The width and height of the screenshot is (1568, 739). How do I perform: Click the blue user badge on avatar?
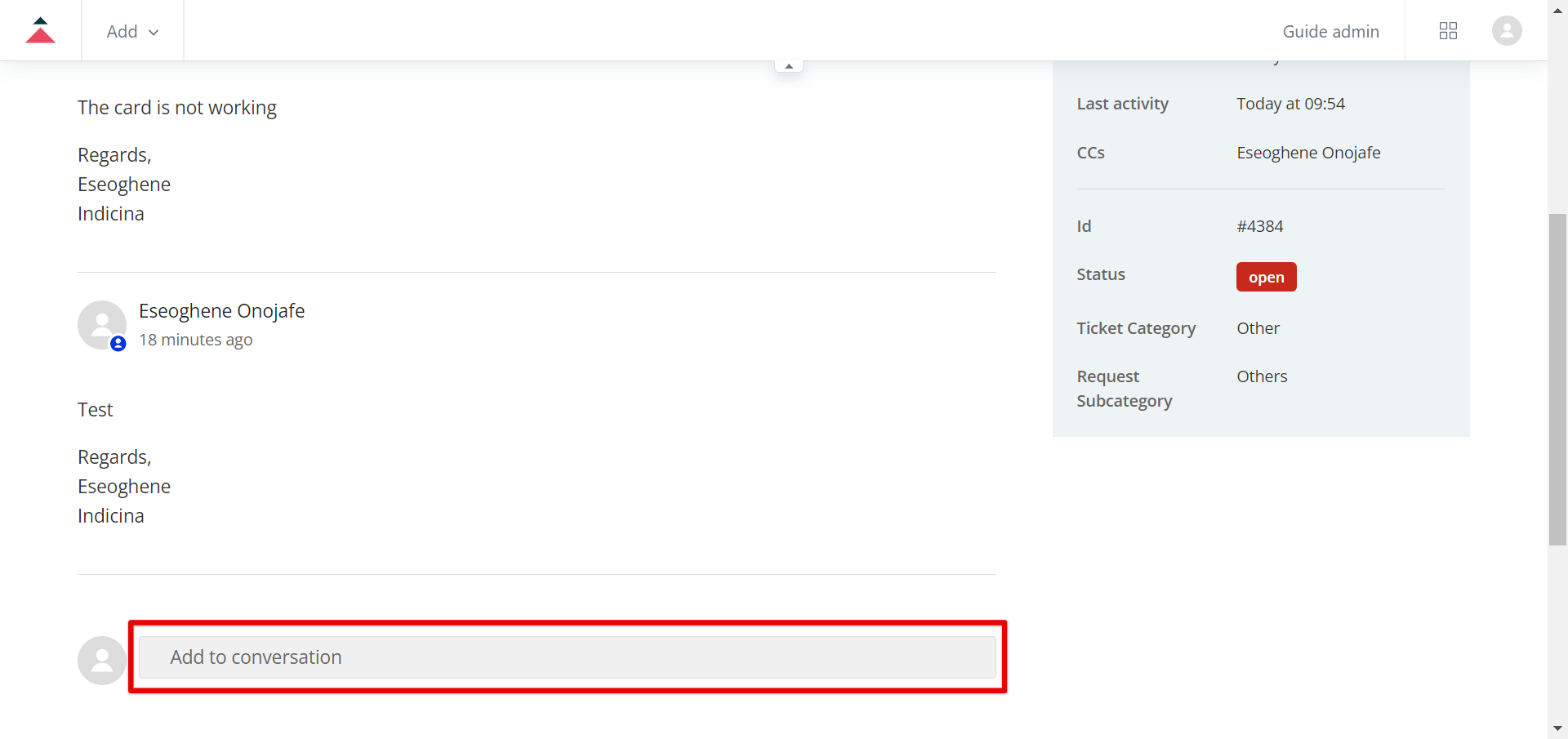coord(118,344)
